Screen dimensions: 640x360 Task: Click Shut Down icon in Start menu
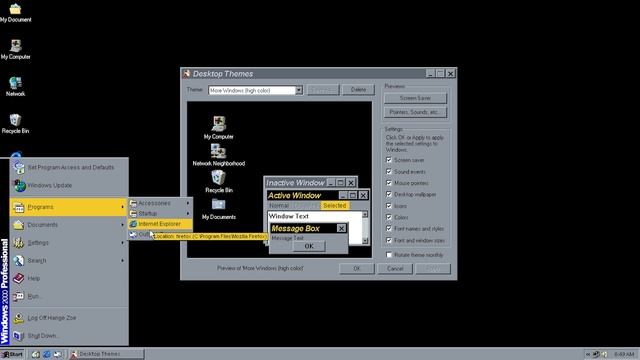tap(18, 336)
